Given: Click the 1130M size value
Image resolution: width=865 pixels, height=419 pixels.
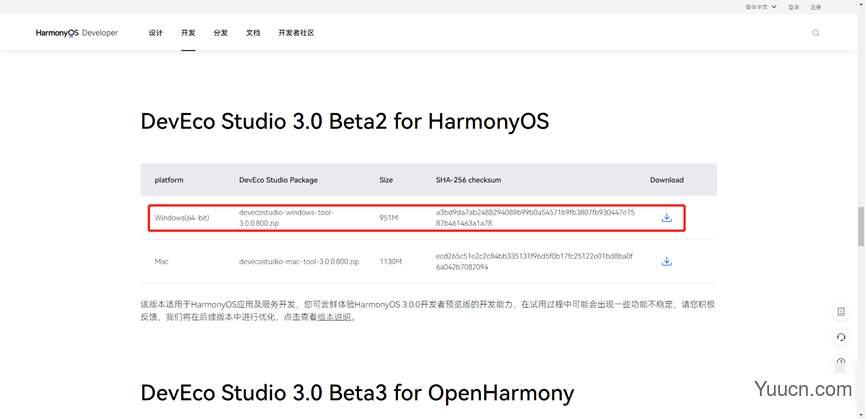Looking at the screenshot, I should pyautogui.click(x=391, y=261).
